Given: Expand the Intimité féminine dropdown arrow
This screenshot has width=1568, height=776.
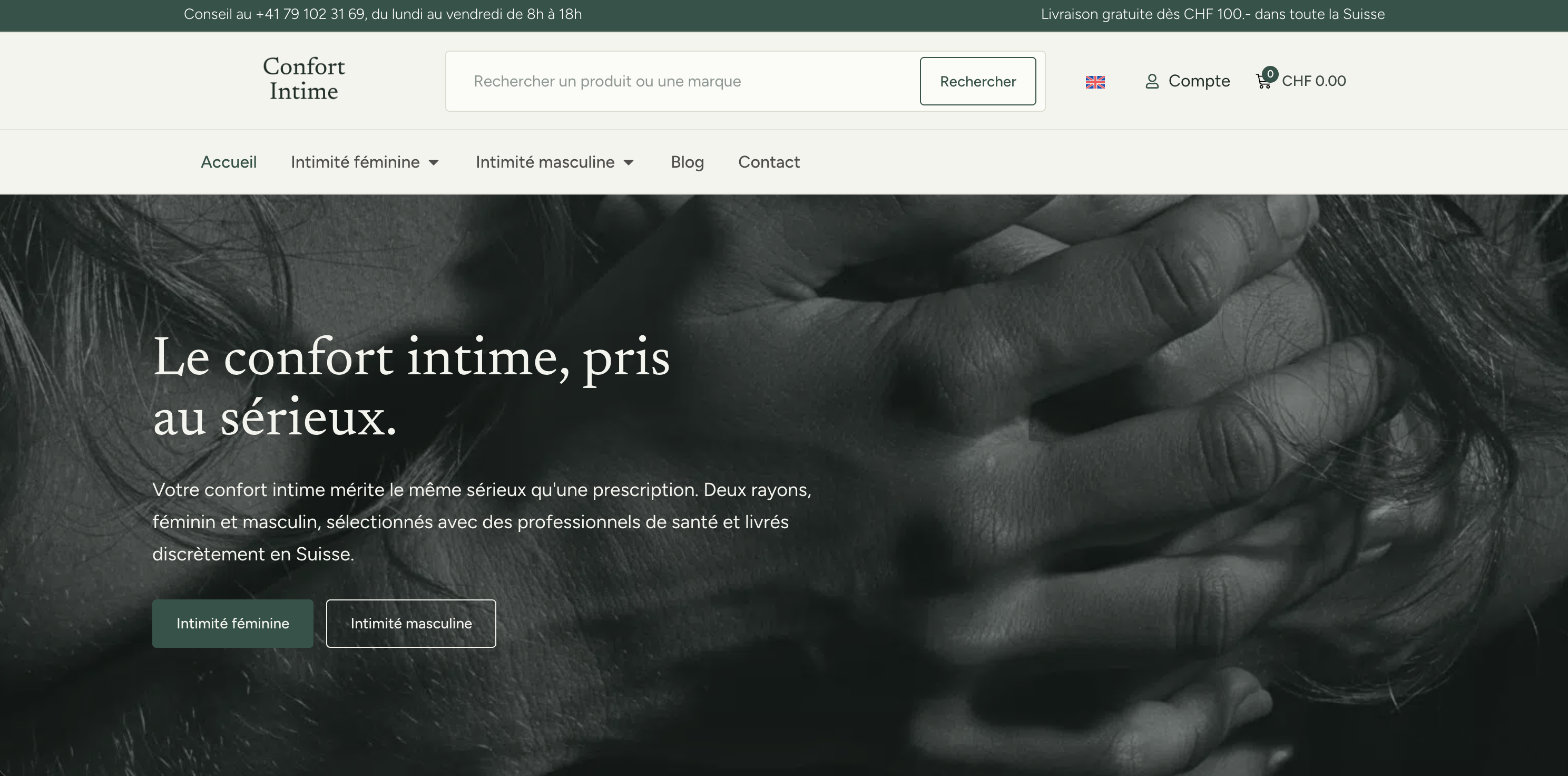Looking at the screenshot, I should (434, 162).
